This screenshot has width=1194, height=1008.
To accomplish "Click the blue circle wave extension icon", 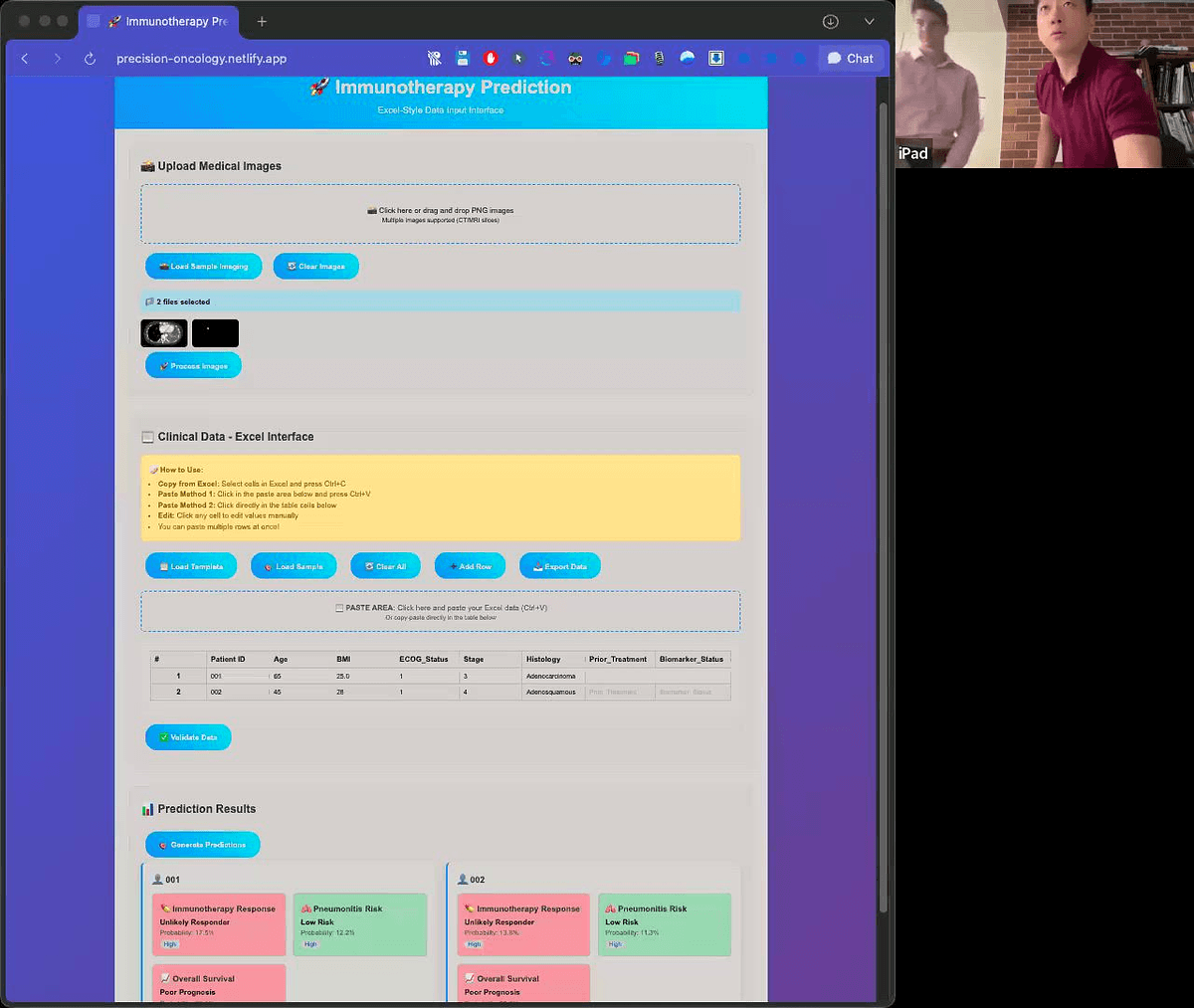I will pos(687,59).
